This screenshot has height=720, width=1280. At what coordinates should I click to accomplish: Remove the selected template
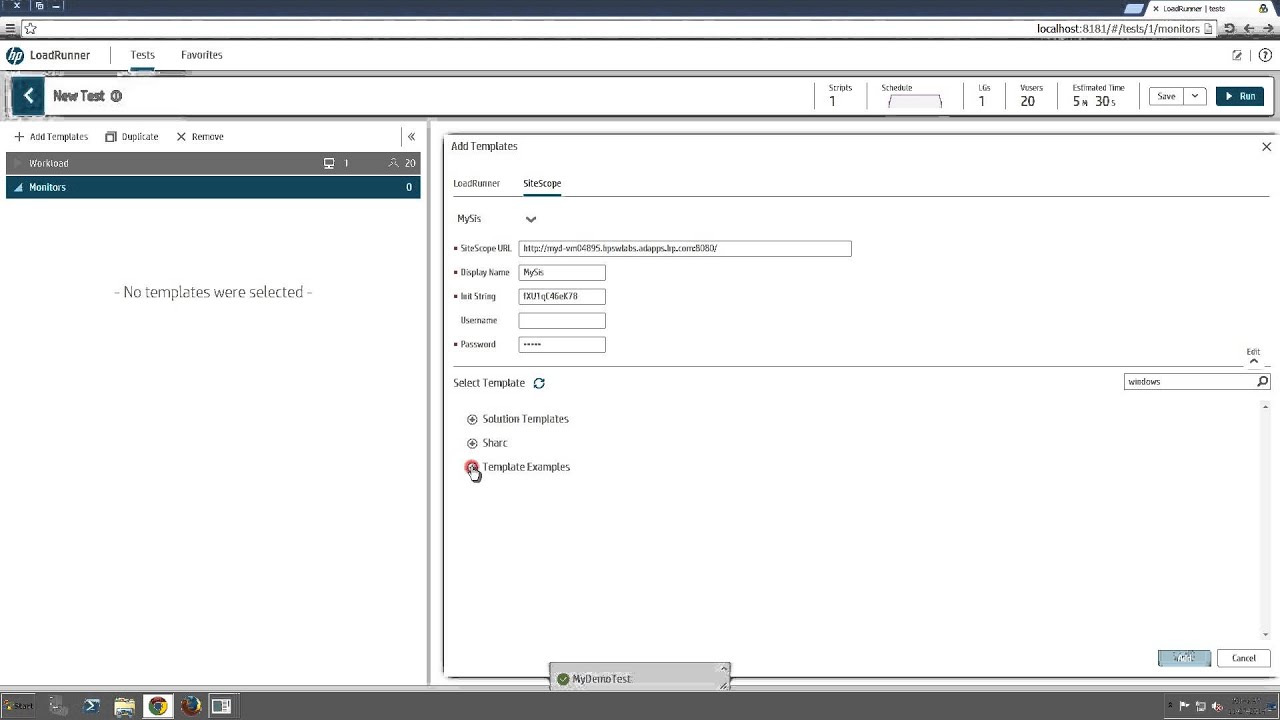pos(200,137)
